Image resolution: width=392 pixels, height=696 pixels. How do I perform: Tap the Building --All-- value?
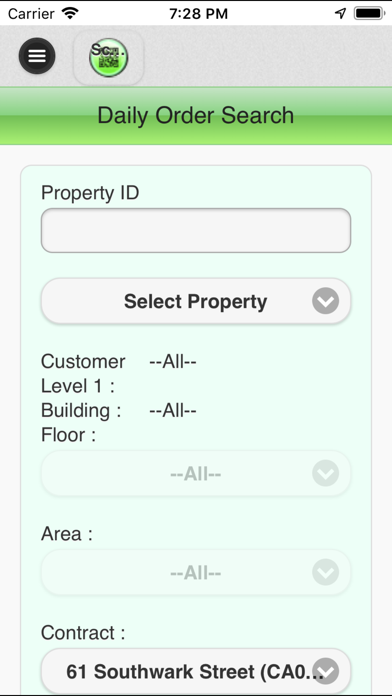[x=173, y=411]
